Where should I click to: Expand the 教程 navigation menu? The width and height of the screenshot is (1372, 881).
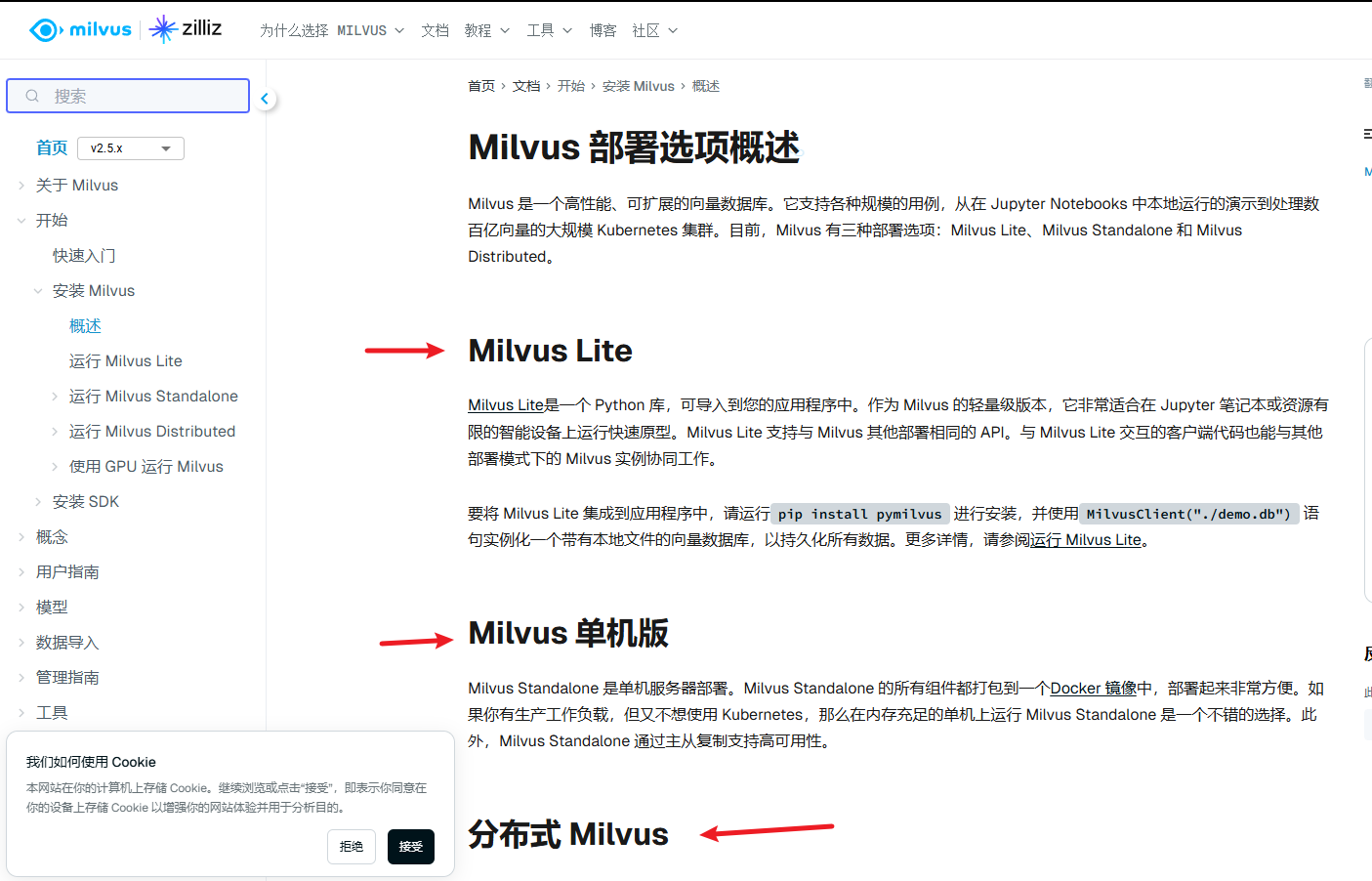coord(487,31)
